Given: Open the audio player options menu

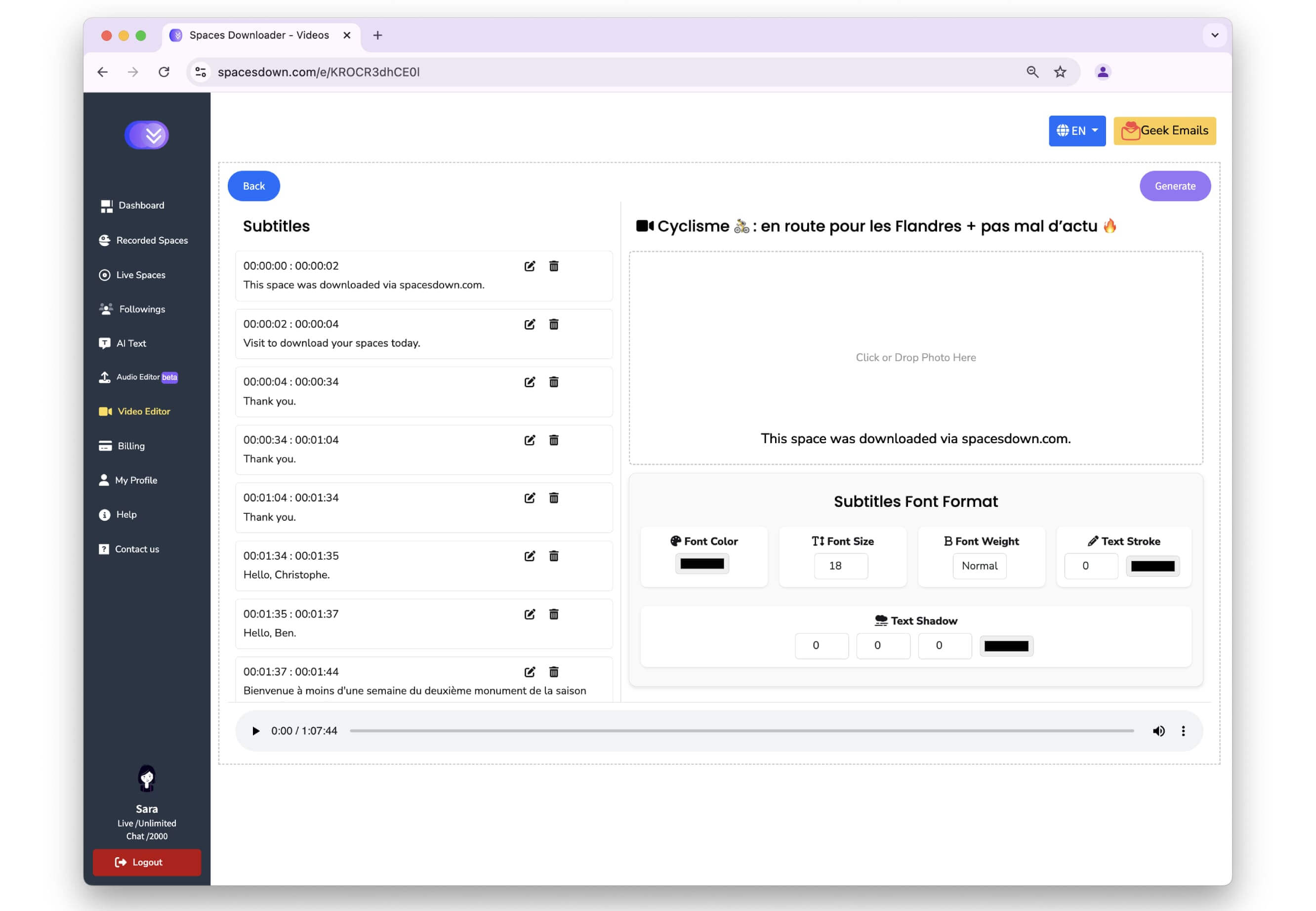Looking at the screenshot, I should [x=1184, y=731].
